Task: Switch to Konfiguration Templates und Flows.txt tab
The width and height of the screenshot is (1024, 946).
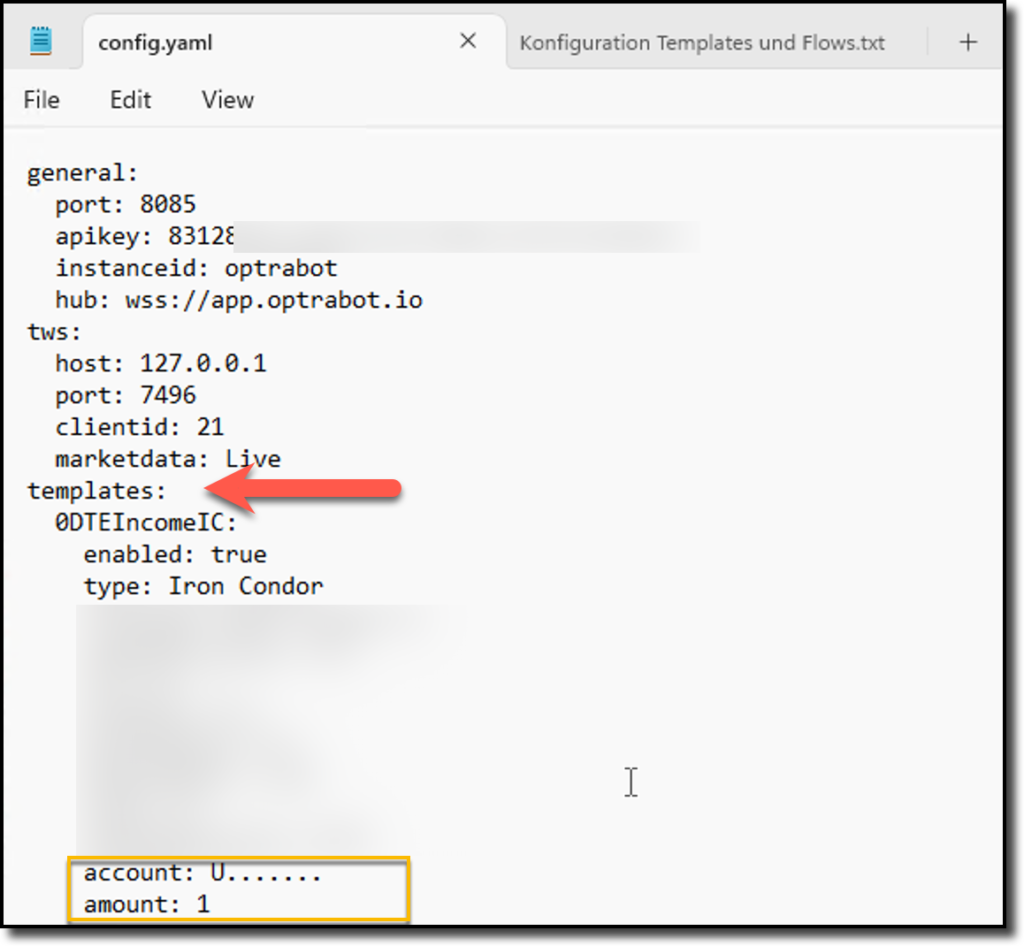Action: [702, 43]
